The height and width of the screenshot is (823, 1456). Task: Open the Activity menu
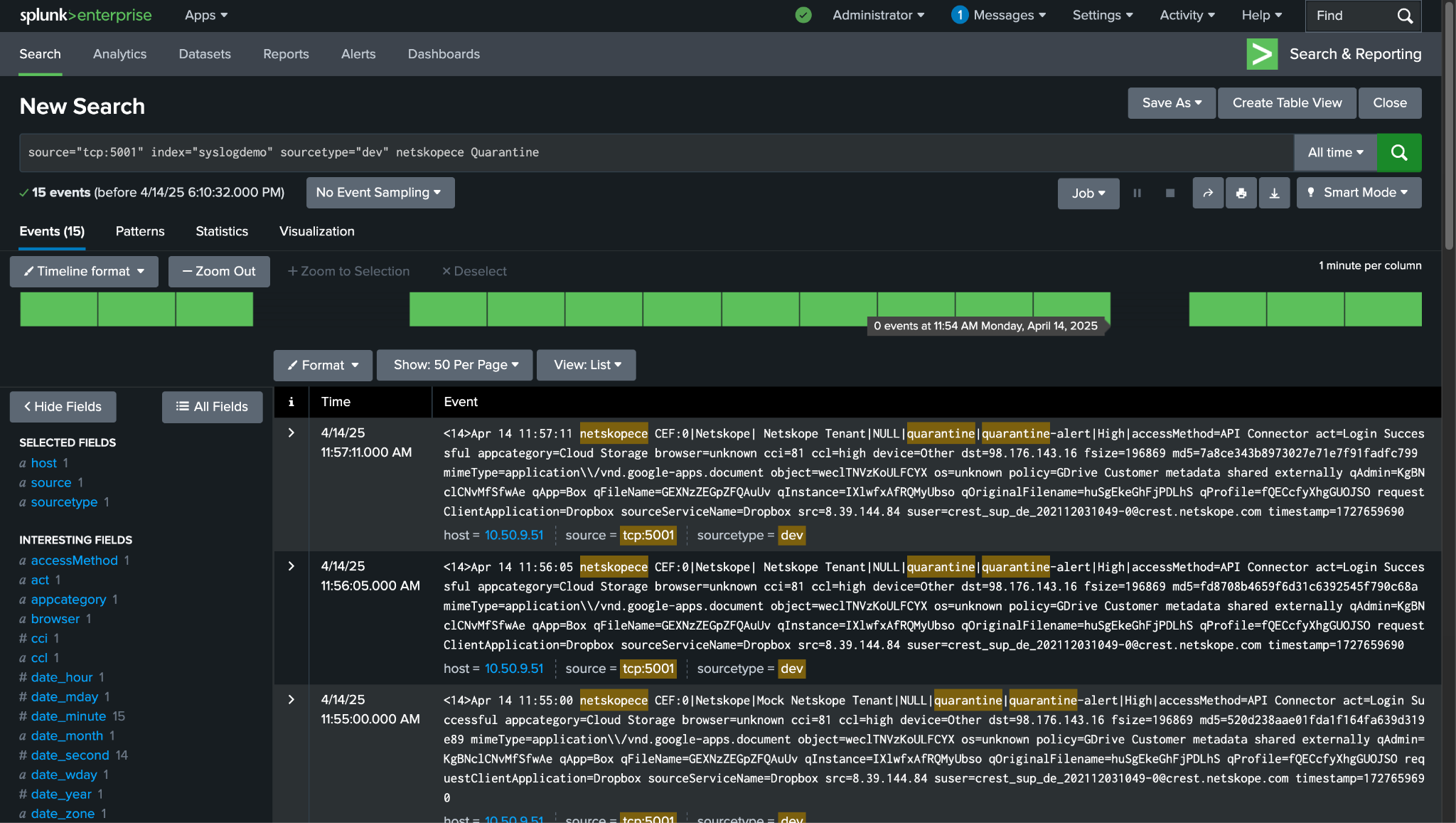1187,15
